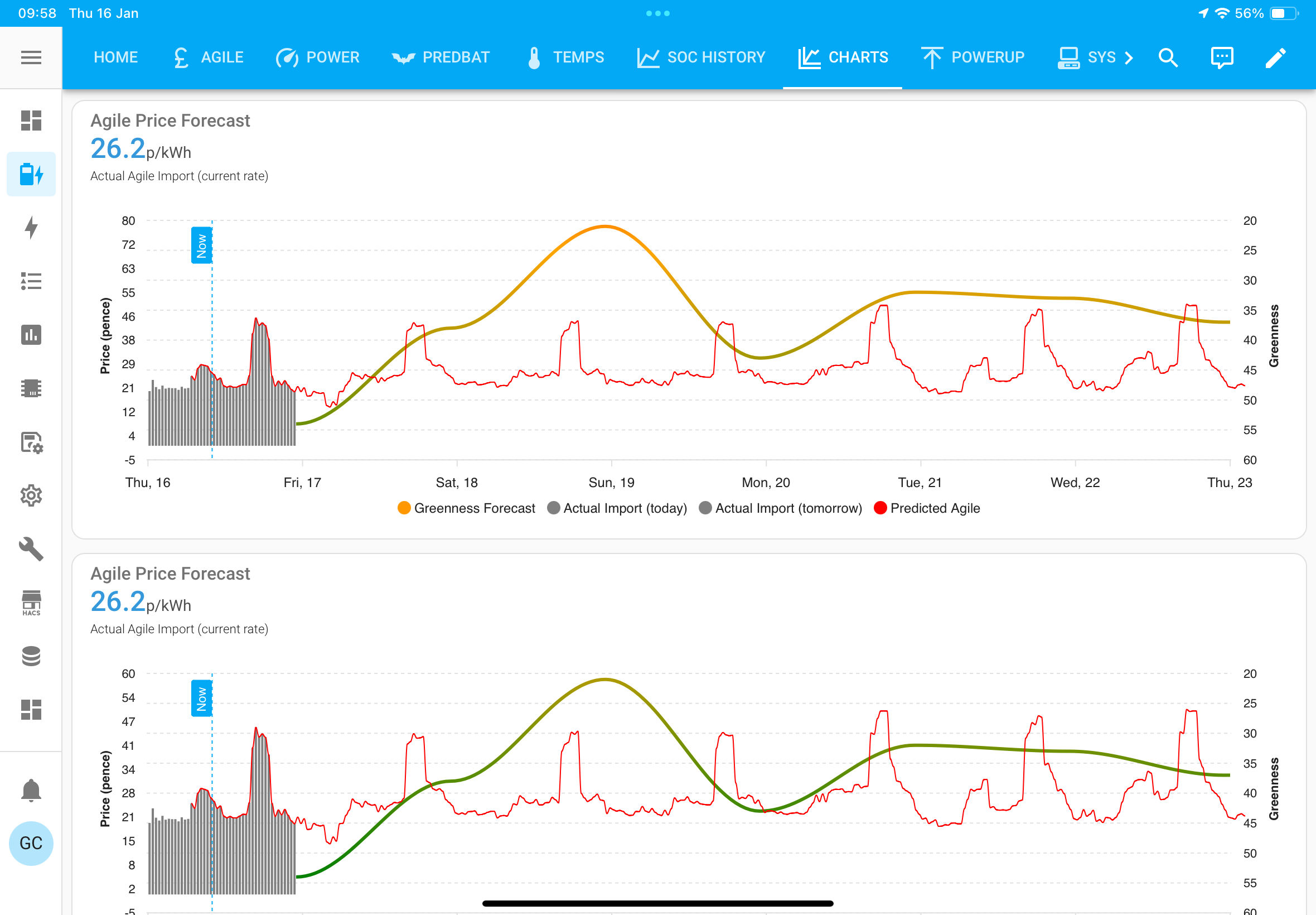Open the HACS store icon
Viewport: 1316px width, 915px height.
pos(31,603)
